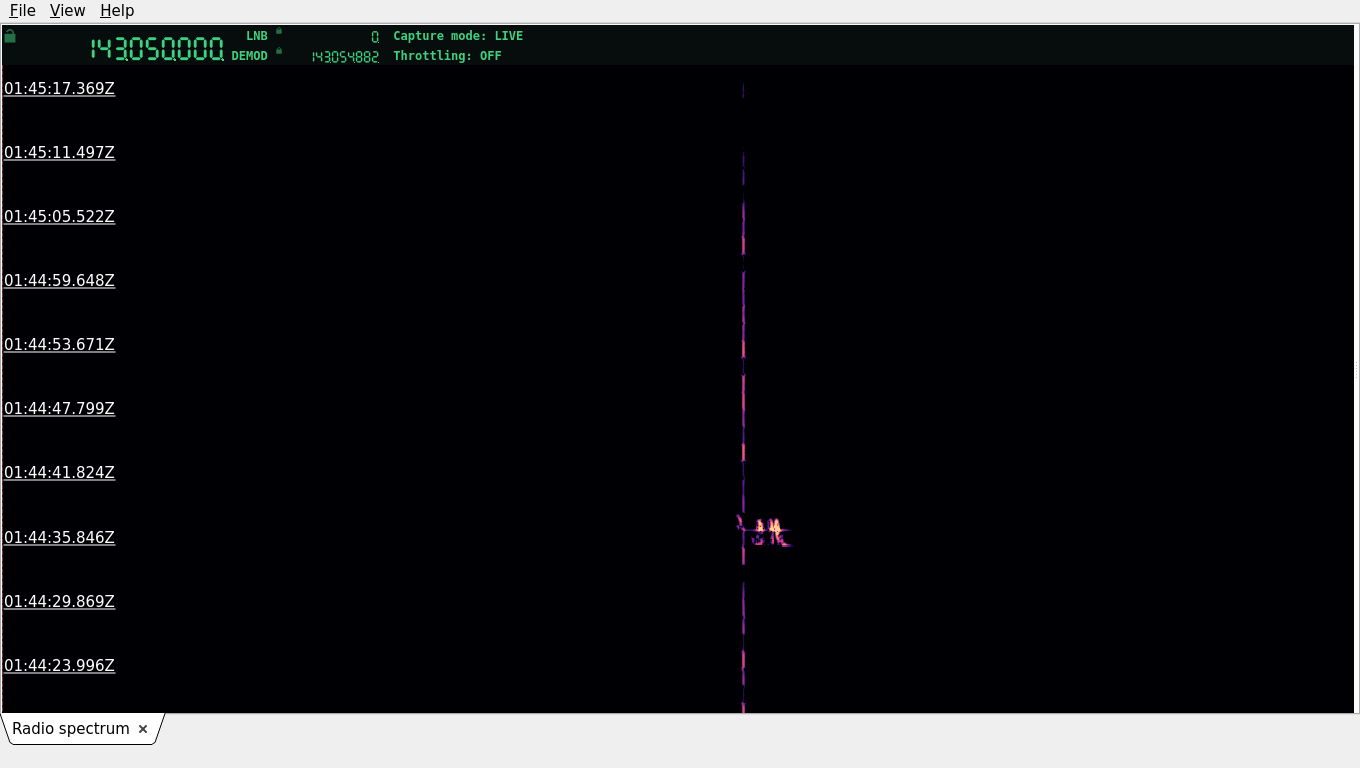Click timestamp 01:44:53.671Z
Viewport: 1360px width, 768px height.
(59, 345)
